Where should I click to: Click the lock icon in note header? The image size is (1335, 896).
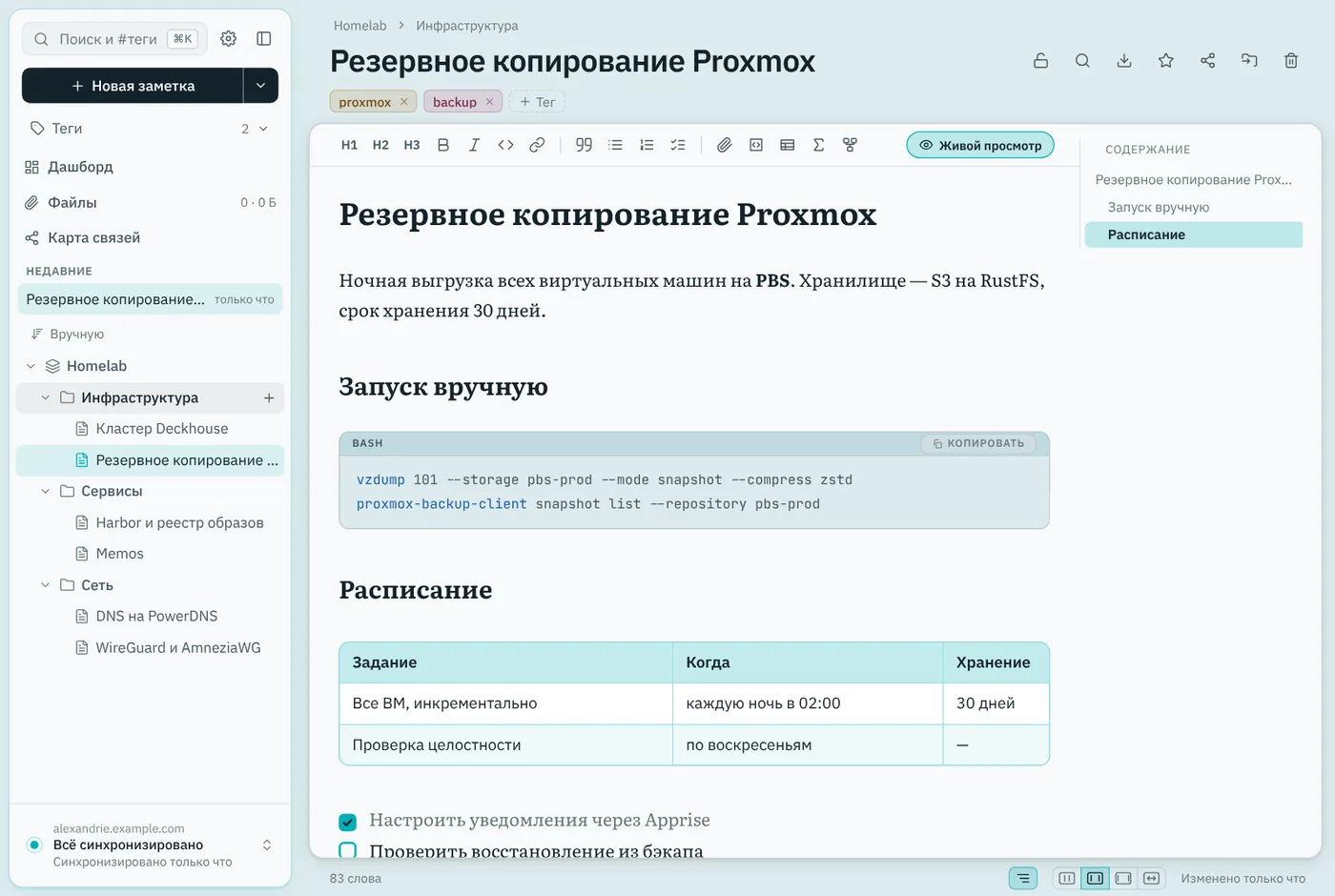point(1040,61)
